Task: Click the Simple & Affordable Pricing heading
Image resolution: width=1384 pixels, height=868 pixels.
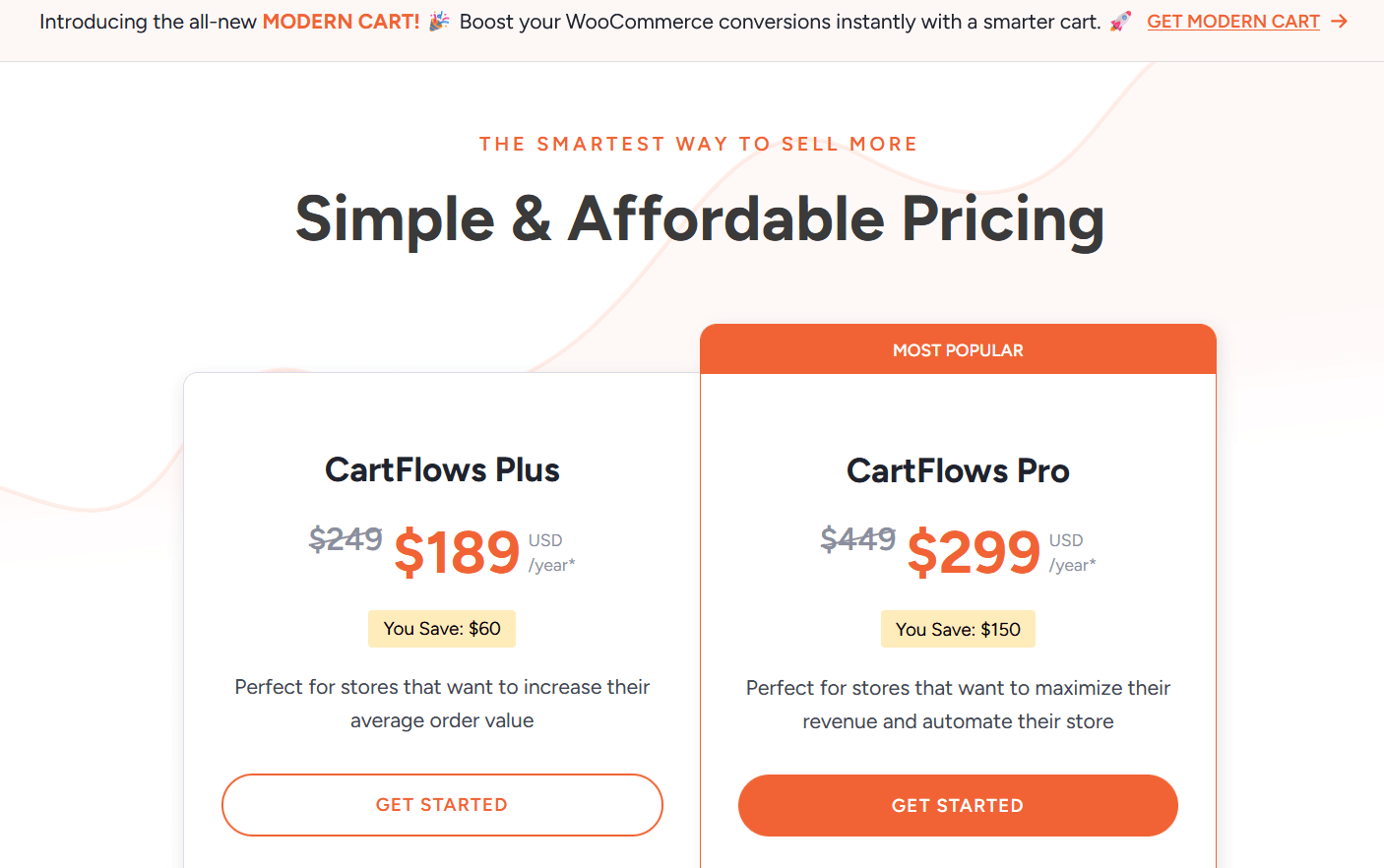Action: click(700, 218)
